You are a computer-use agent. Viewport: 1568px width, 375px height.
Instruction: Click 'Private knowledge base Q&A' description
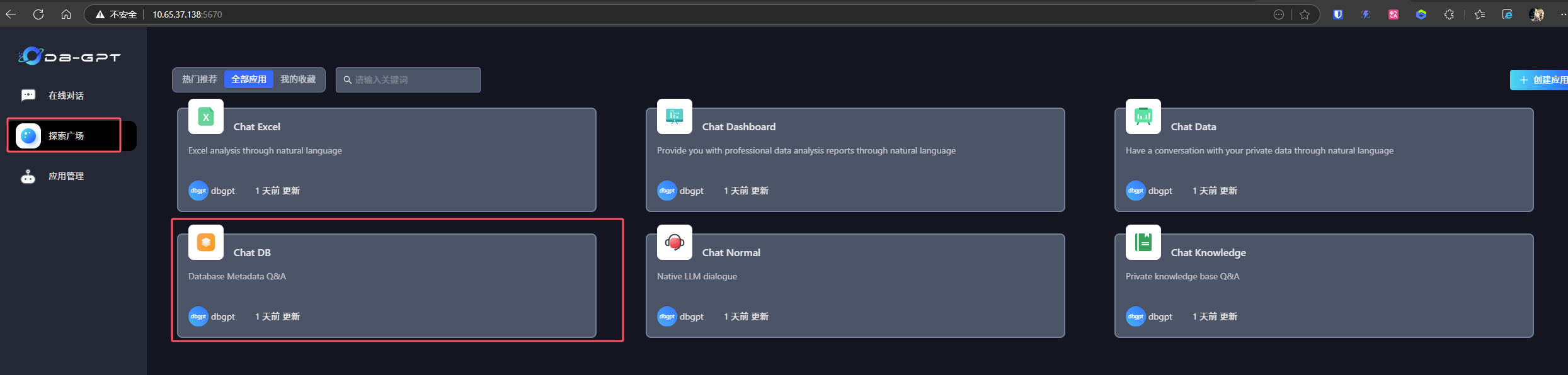1182,276
